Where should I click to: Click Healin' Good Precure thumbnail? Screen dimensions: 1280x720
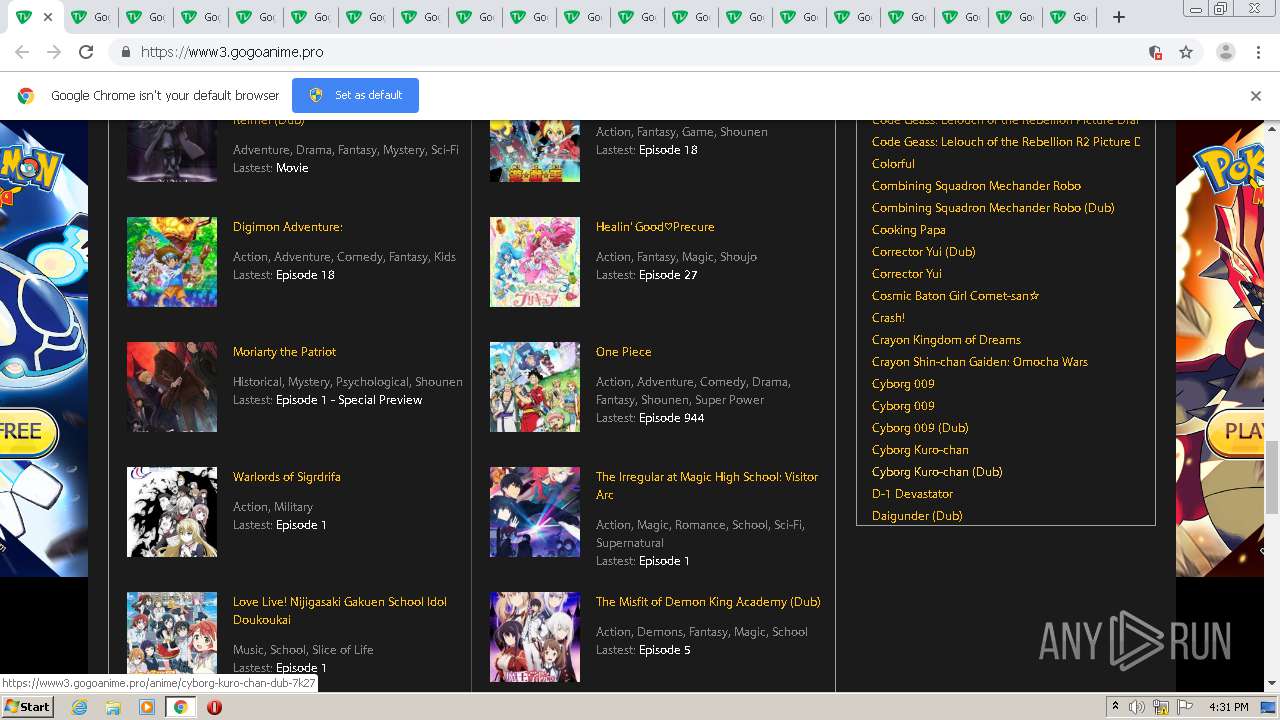[x=535, y=262]
